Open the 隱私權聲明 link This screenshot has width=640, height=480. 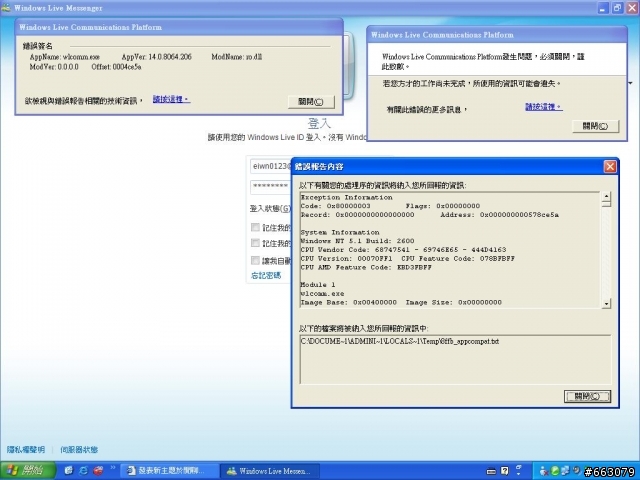pyautogui.click(x=26, y=450)
